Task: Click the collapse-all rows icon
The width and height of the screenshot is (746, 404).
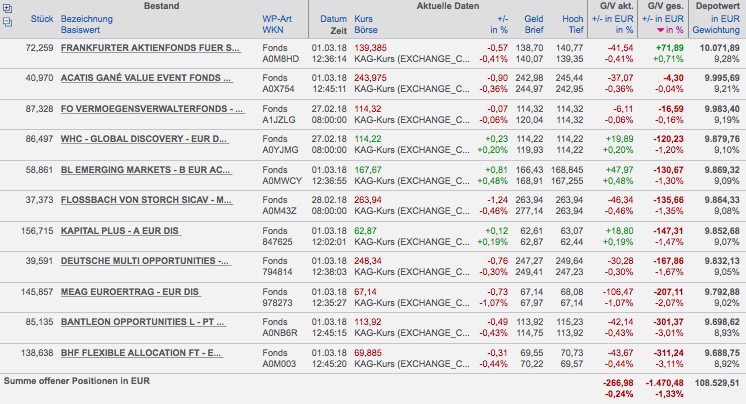Action: coord(8,20)
